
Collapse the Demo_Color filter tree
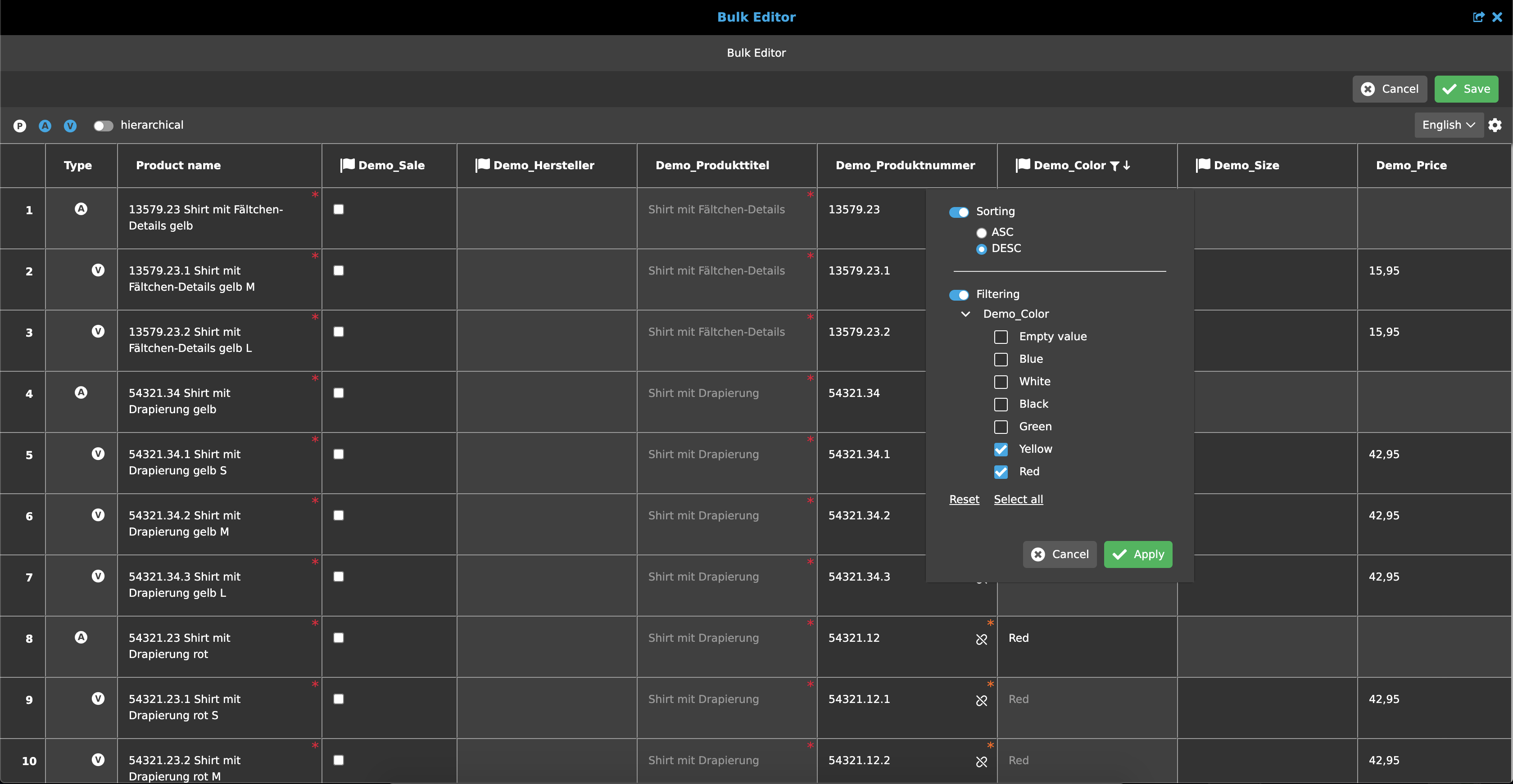click(965, 314)
